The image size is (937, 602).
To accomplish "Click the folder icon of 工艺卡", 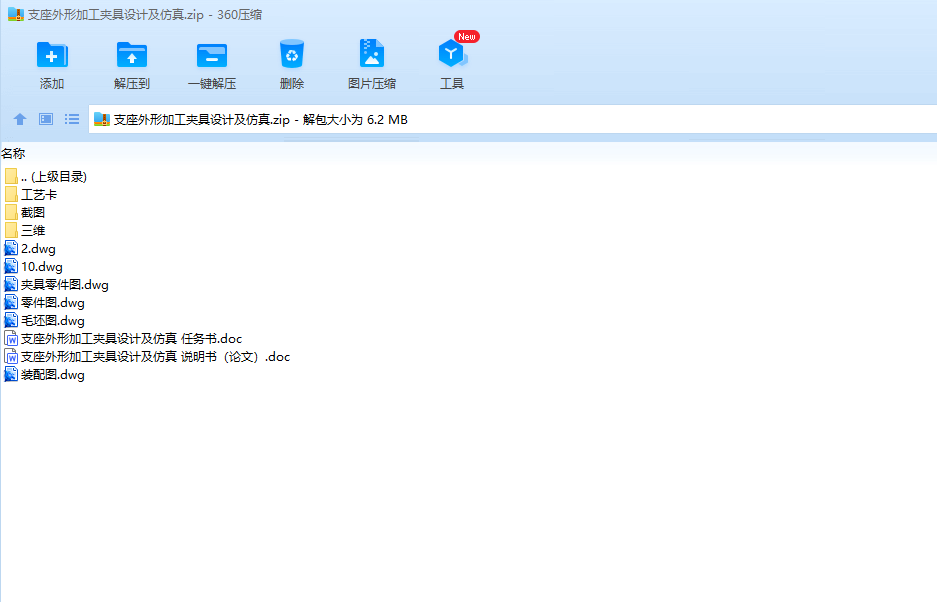I will pos(11,194).
